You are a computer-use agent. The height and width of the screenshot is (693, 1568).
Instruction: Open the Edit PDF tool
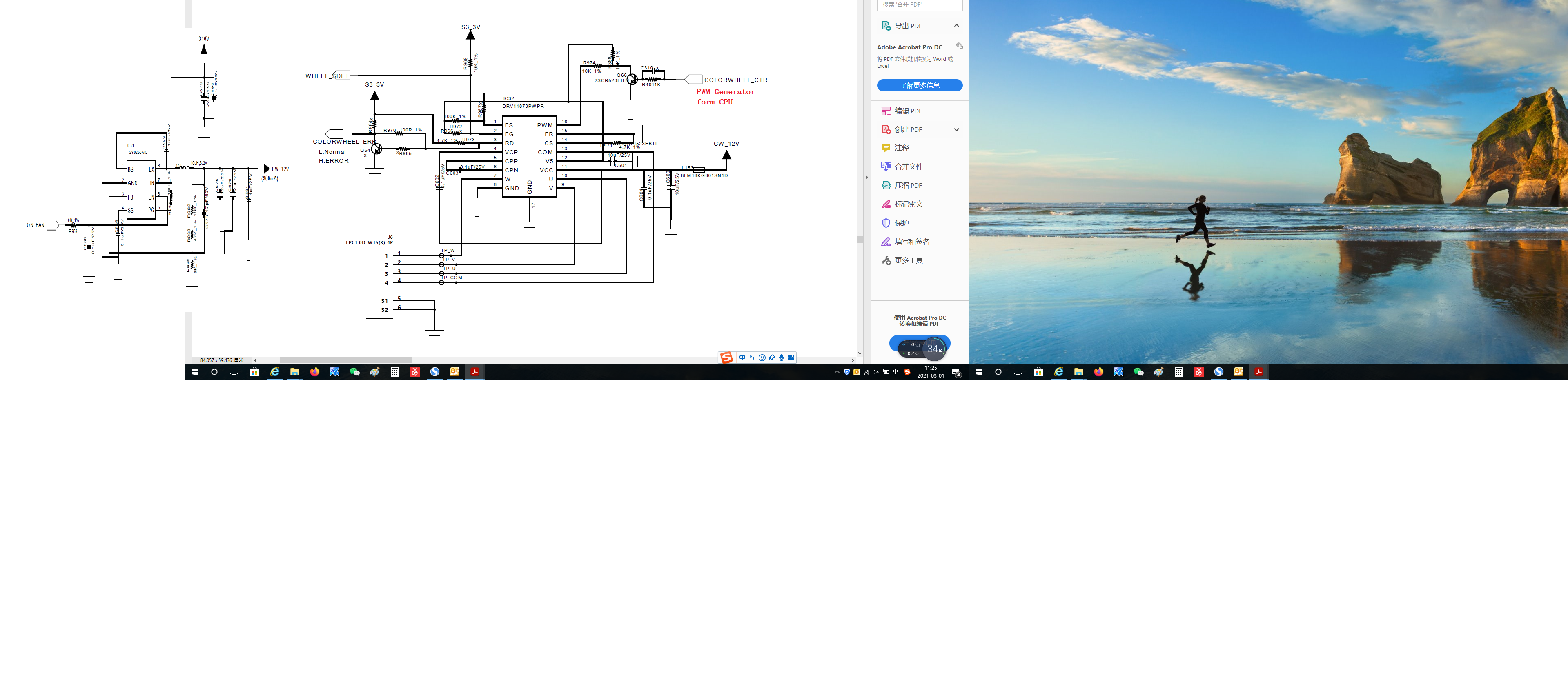click(x=908, y=111)
